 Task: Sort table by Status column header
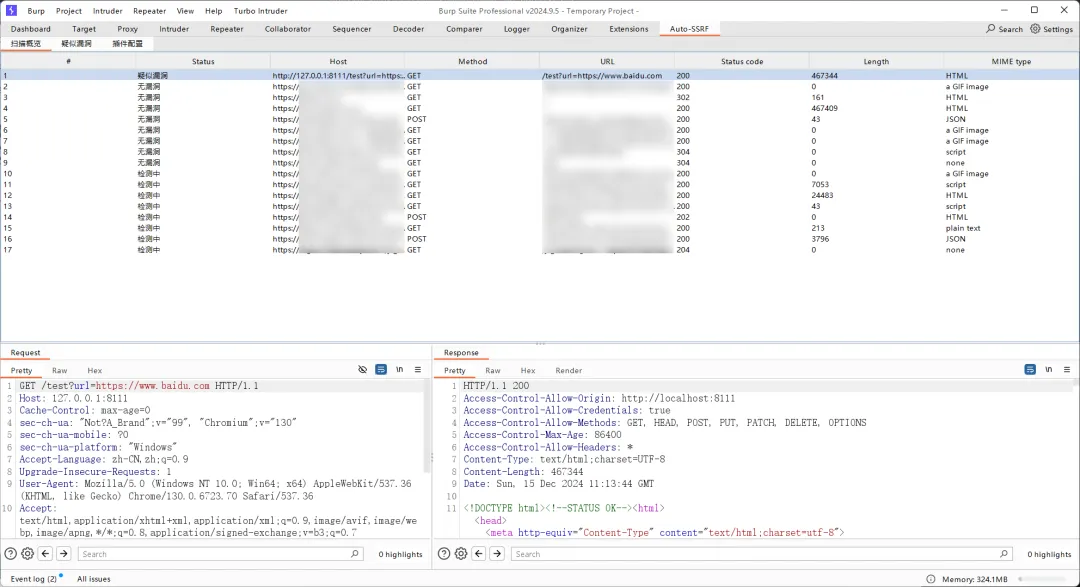pyautogui.click(x=203, y=61)
